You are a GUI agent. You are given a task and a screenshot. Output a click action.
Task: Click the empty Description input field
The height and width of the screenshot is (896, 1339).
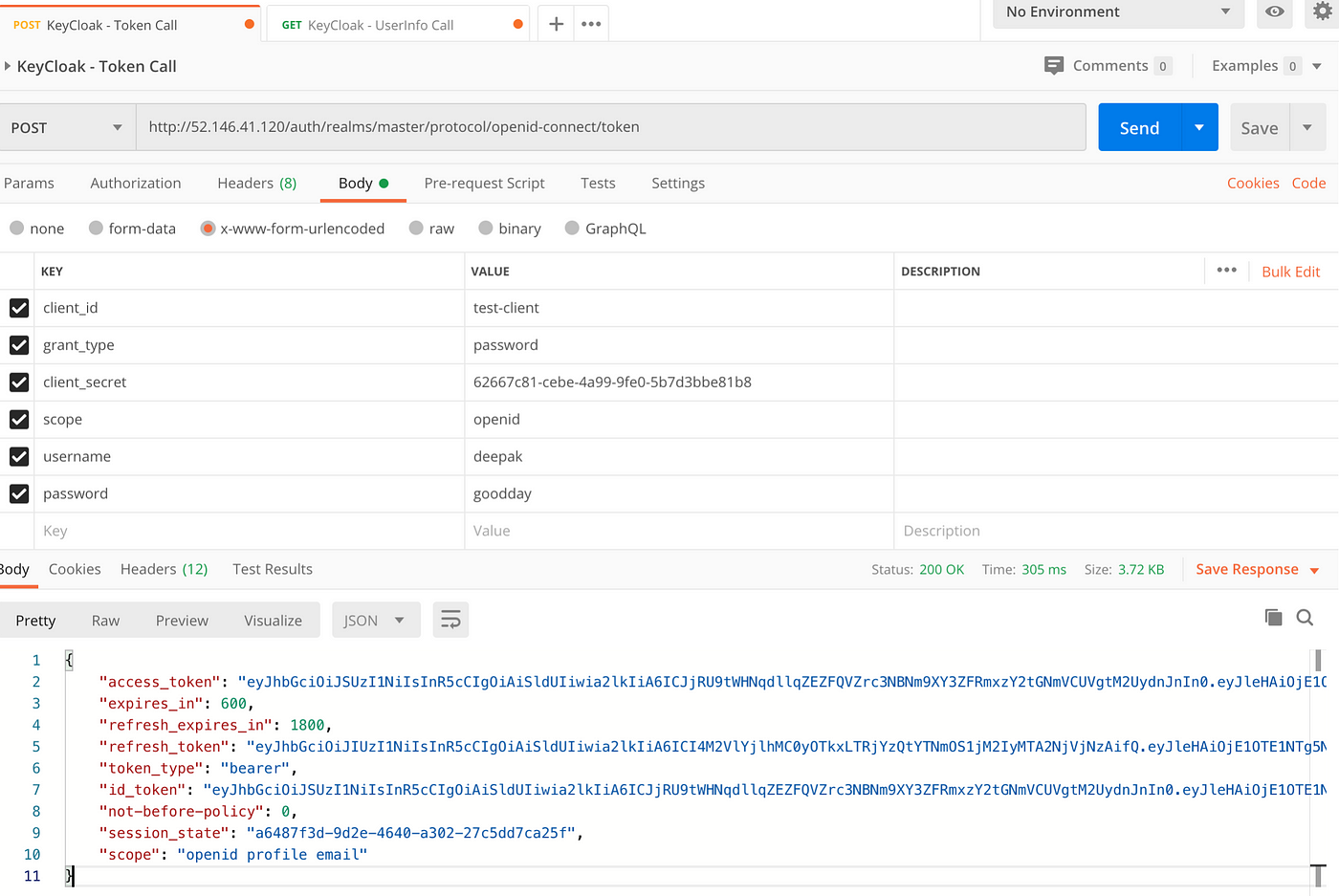(1116, 531)
